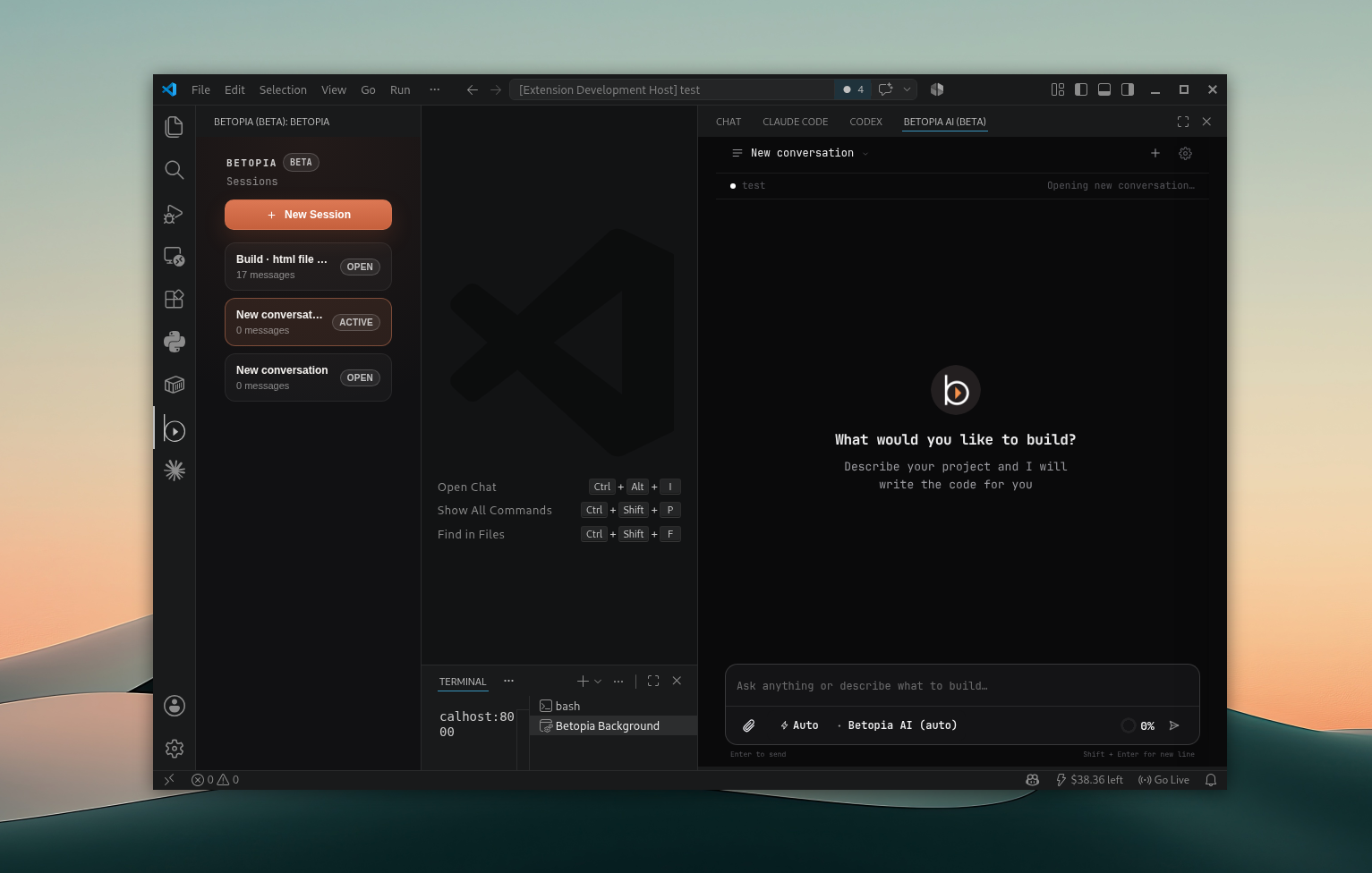Maximize the terminal panel size
The image size is (1372, 873).
653,681
